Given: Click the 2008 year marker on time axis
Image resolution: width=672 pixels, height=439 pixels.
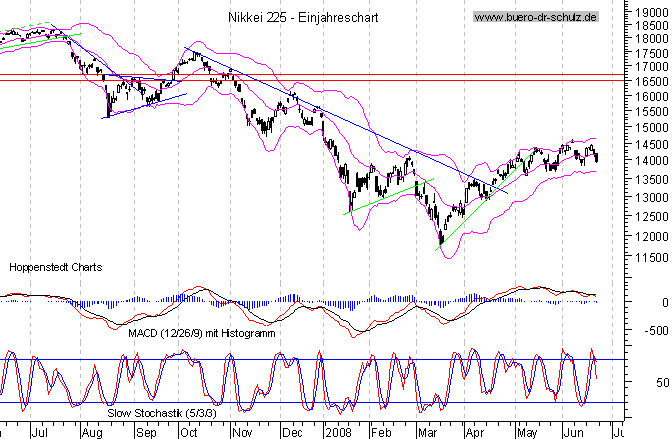Looking at the screenshot, I should click(x=335, y=431).
